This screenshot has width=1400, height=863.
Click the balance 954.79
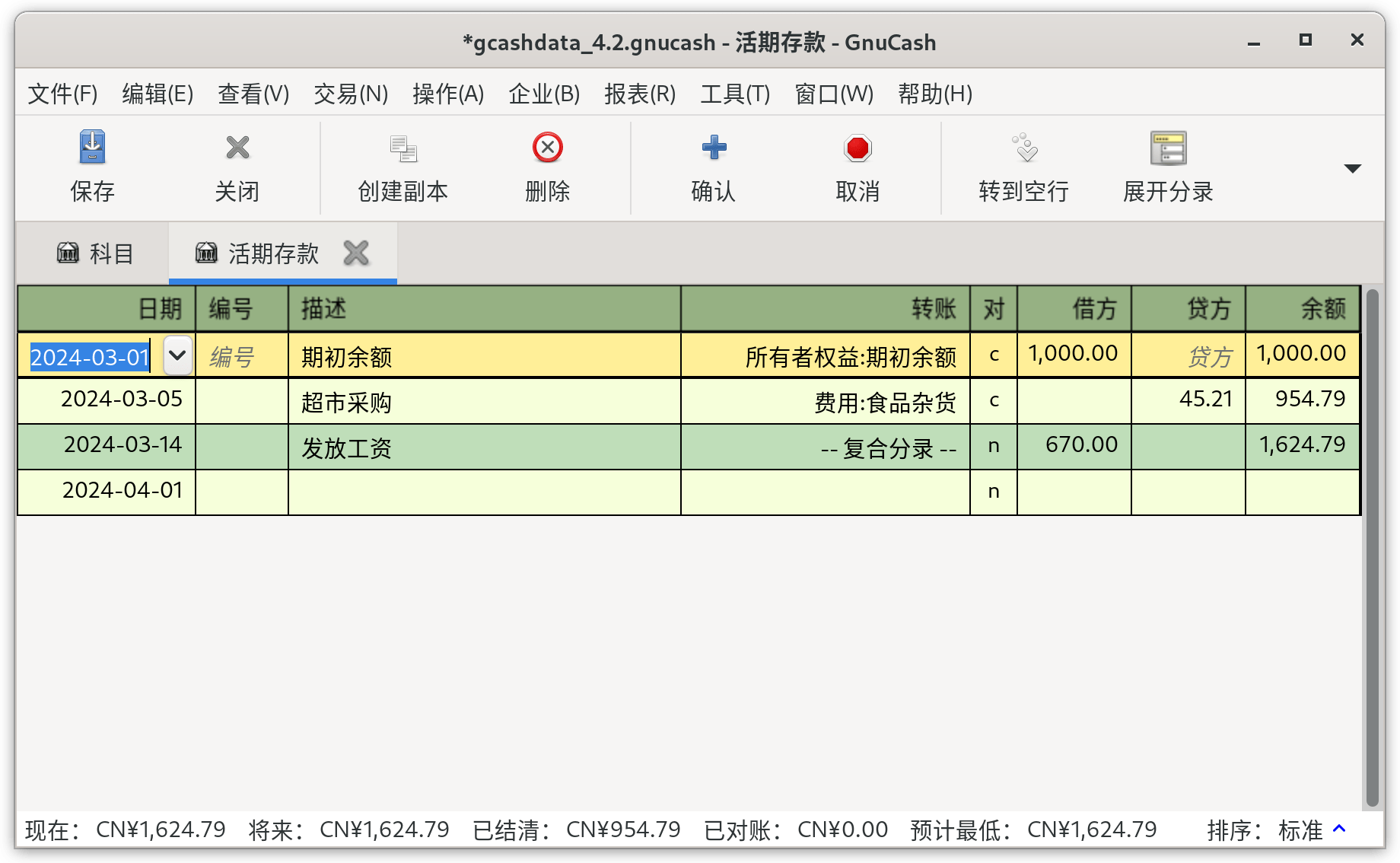pos(1303,401)
